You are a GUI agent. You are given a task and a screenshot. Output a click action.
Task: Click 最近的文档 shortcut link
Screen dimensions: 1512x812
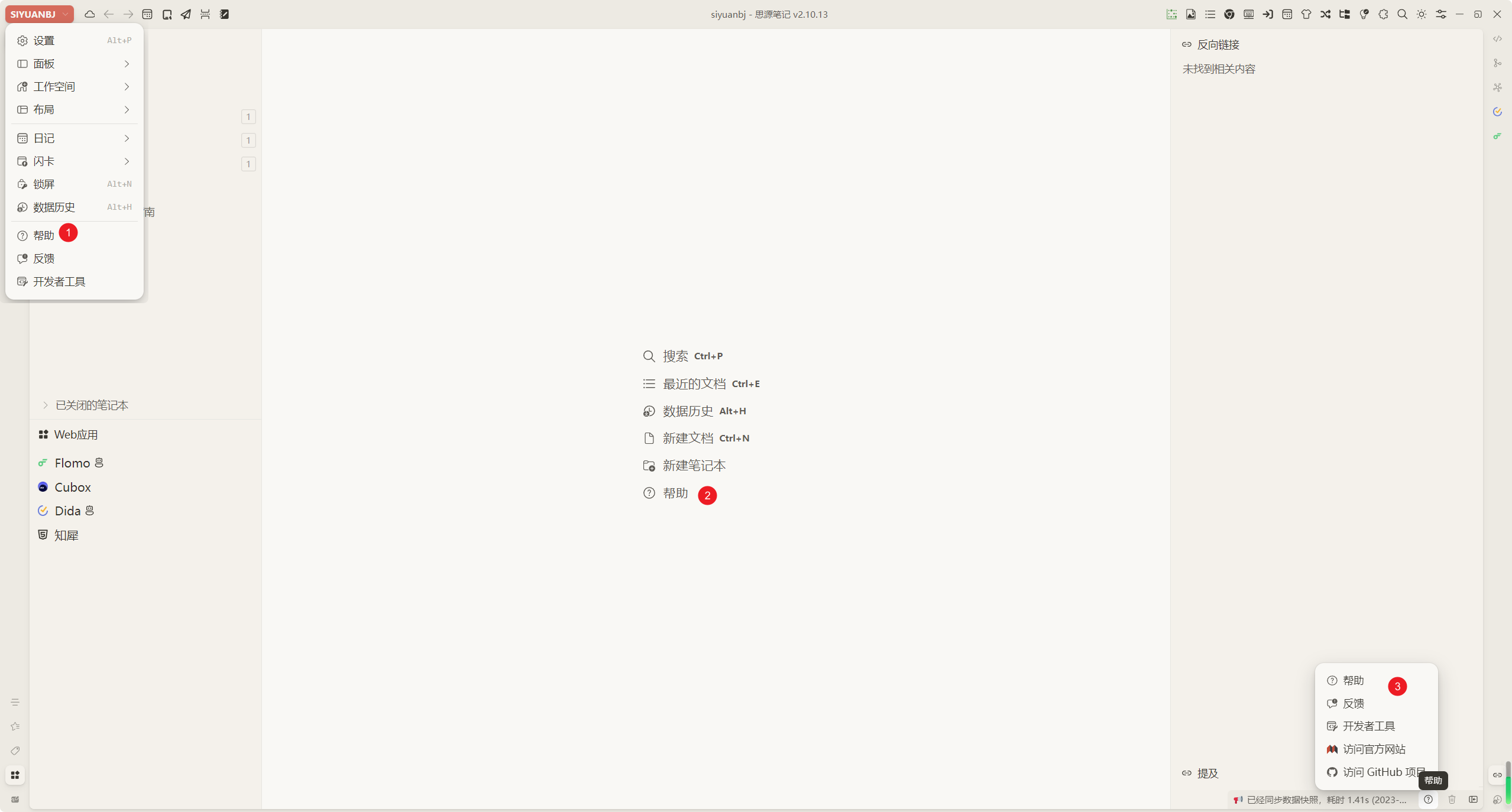click(x=694, y=384)
